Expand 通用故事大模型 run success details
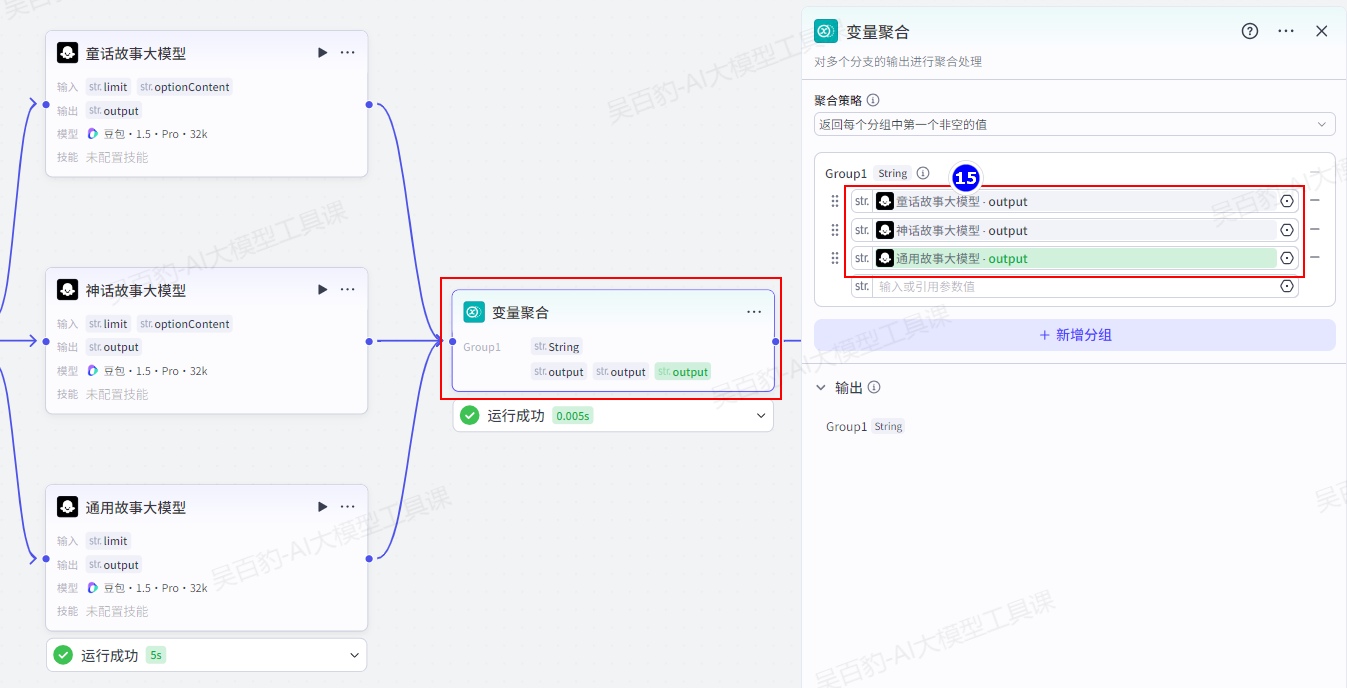This screenshot has height=688, width=1347. [354, 656]
